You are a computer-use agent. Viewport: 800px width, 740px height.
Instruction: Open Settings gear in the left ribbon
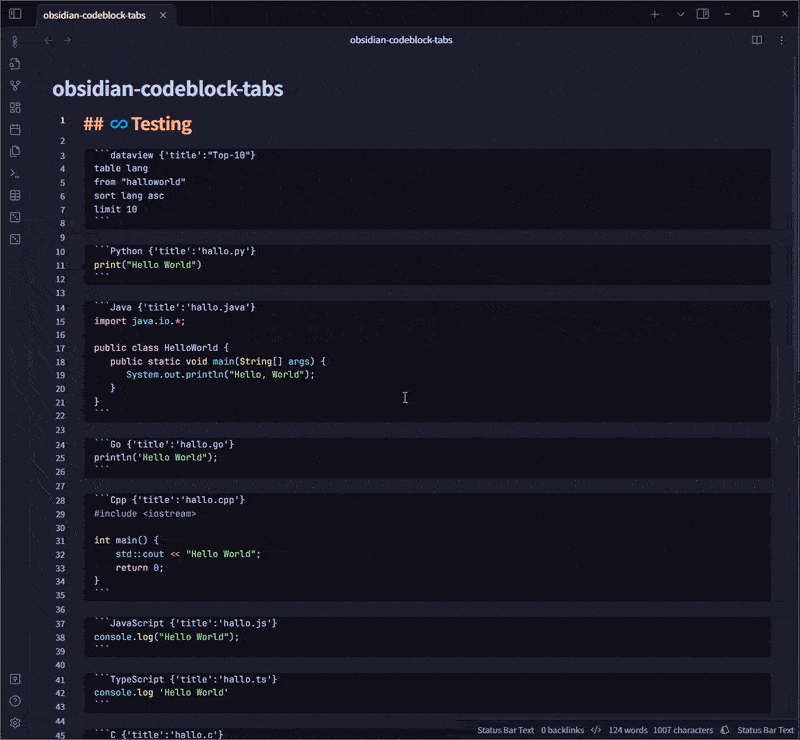tap(15, 722)
